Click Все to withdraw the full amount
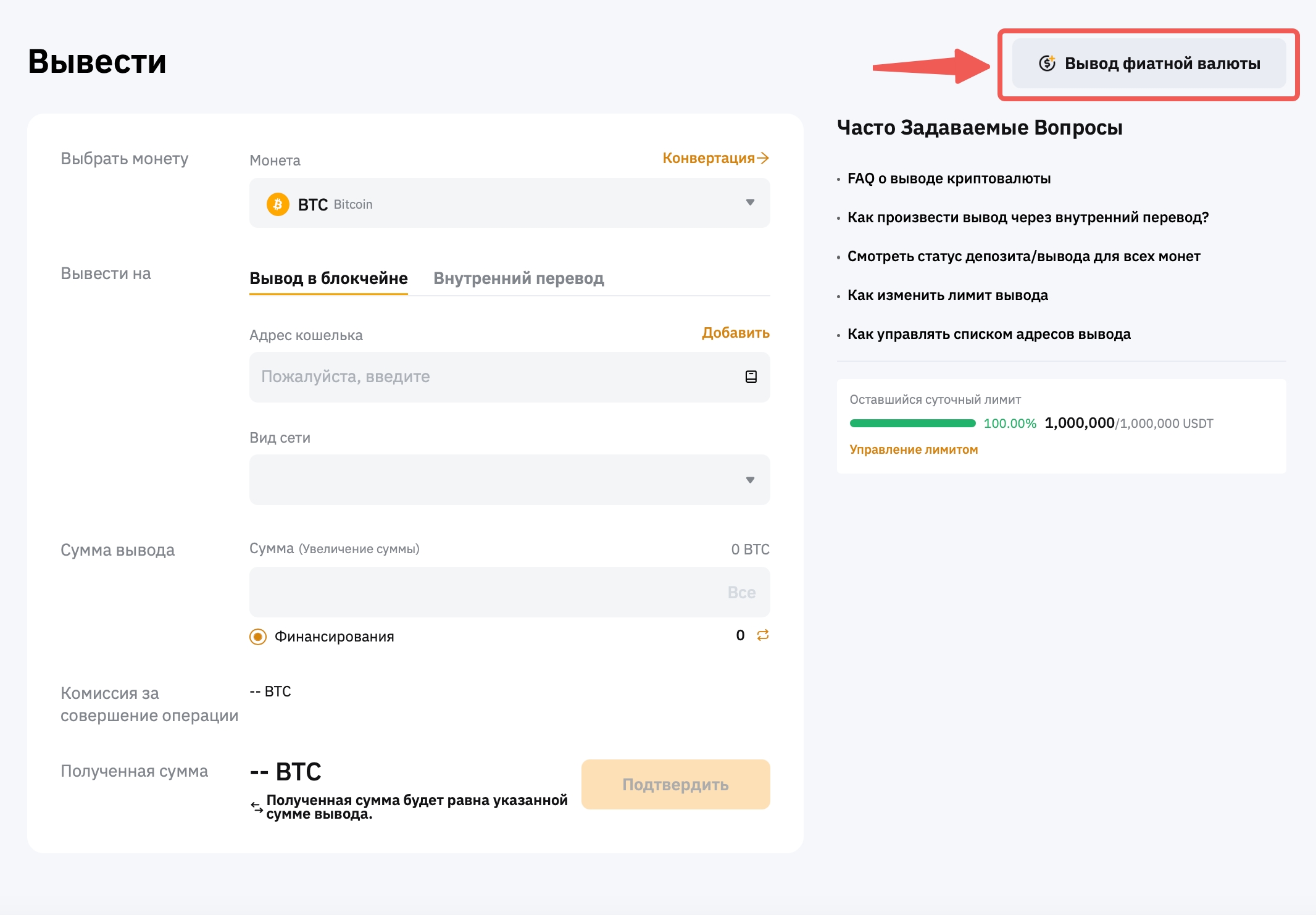Image resolution: width=1316 pixels, height=915 pixels. tap(741, 592)
